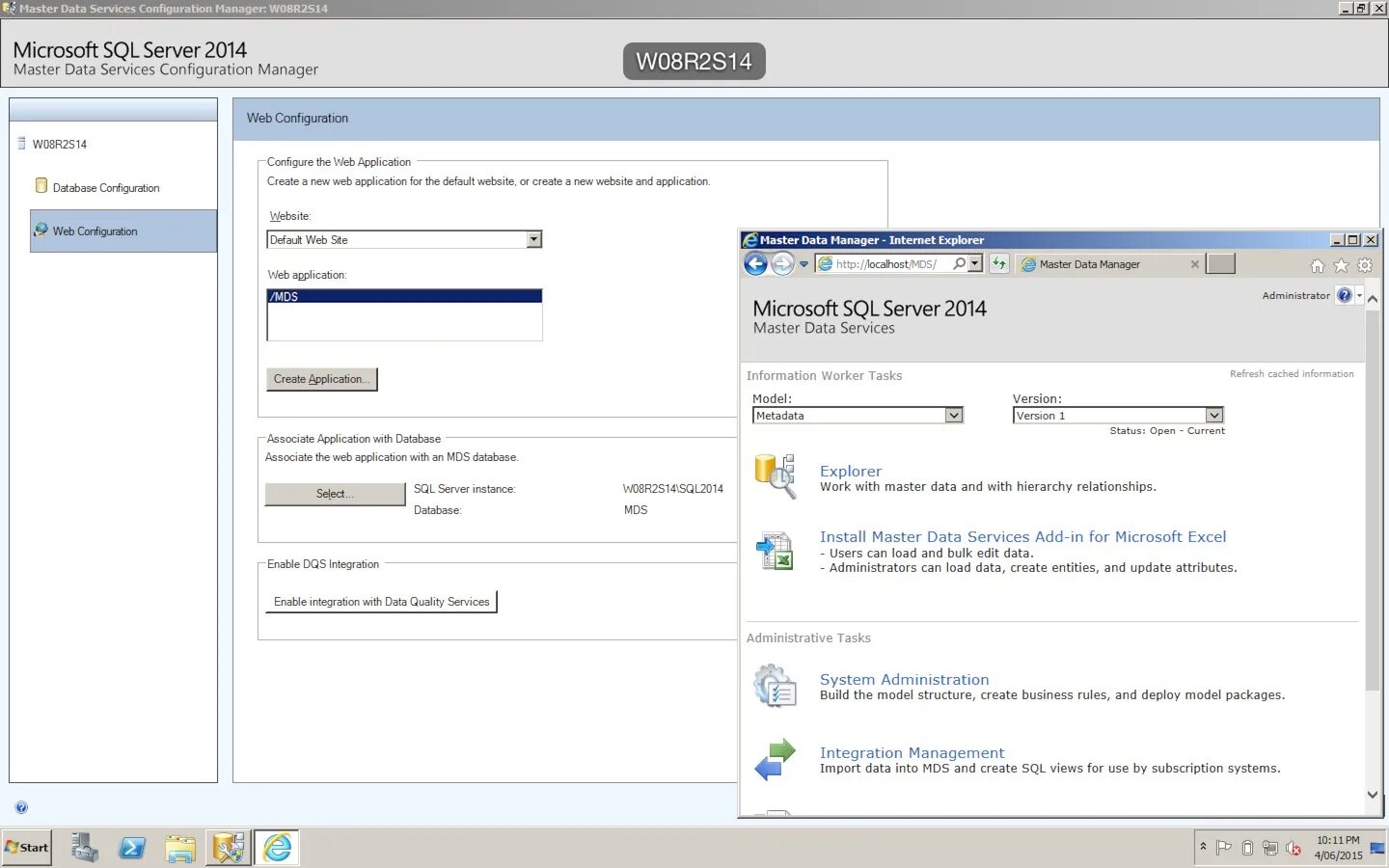1389x868 pixels.
Task: Open the Internet Explorer Home icon
Action: click(1317, 265)
